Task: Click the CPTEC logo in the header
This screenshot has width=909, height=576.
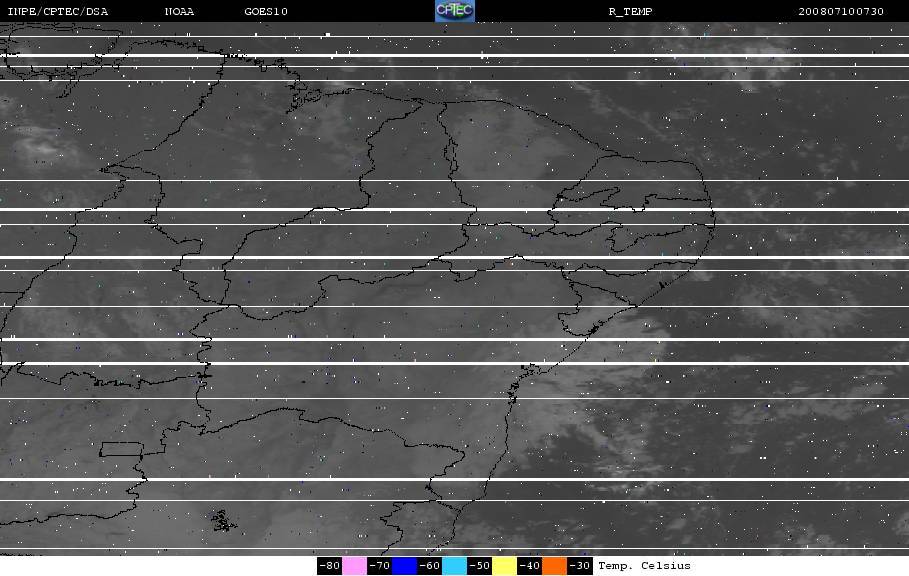Action: click(454, 11)
